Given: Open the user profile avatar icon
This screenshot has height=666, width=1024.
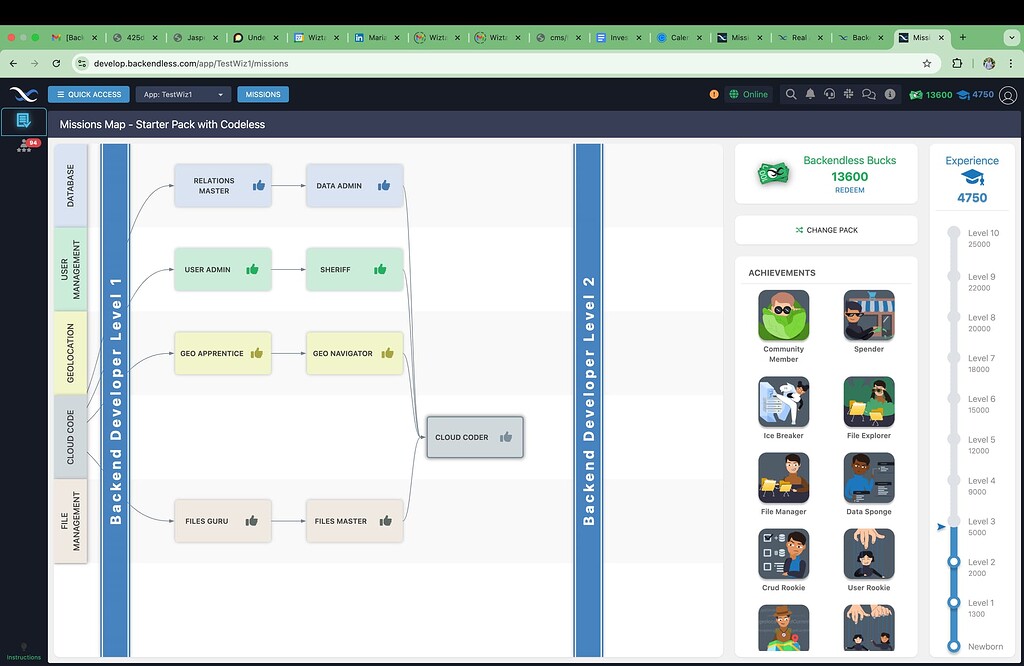Looking at the screenshot, I should 1008,95.
